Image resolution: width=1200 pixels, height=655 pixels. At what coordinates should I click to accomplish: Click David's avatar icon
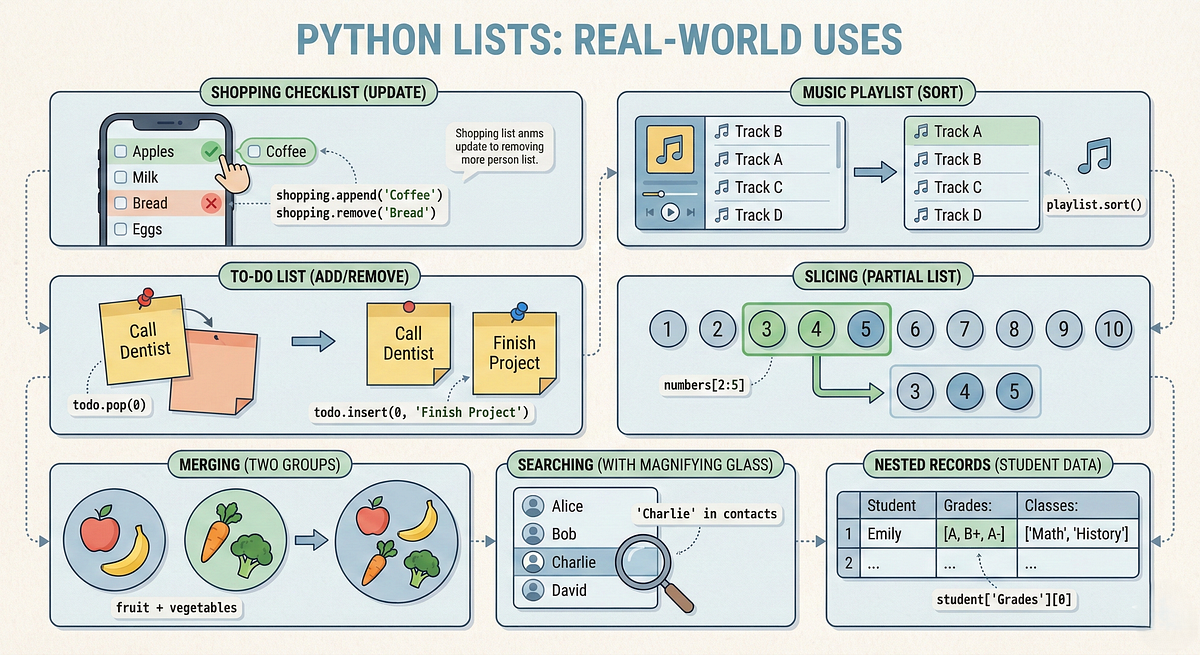[533, 590]
